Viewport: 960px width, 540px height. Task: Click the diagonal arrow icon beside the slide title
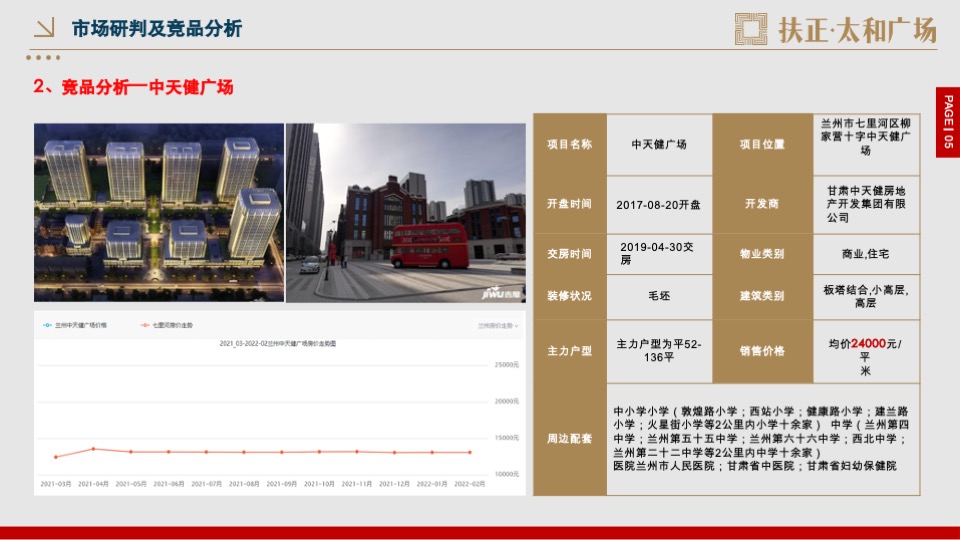point(44,28)
